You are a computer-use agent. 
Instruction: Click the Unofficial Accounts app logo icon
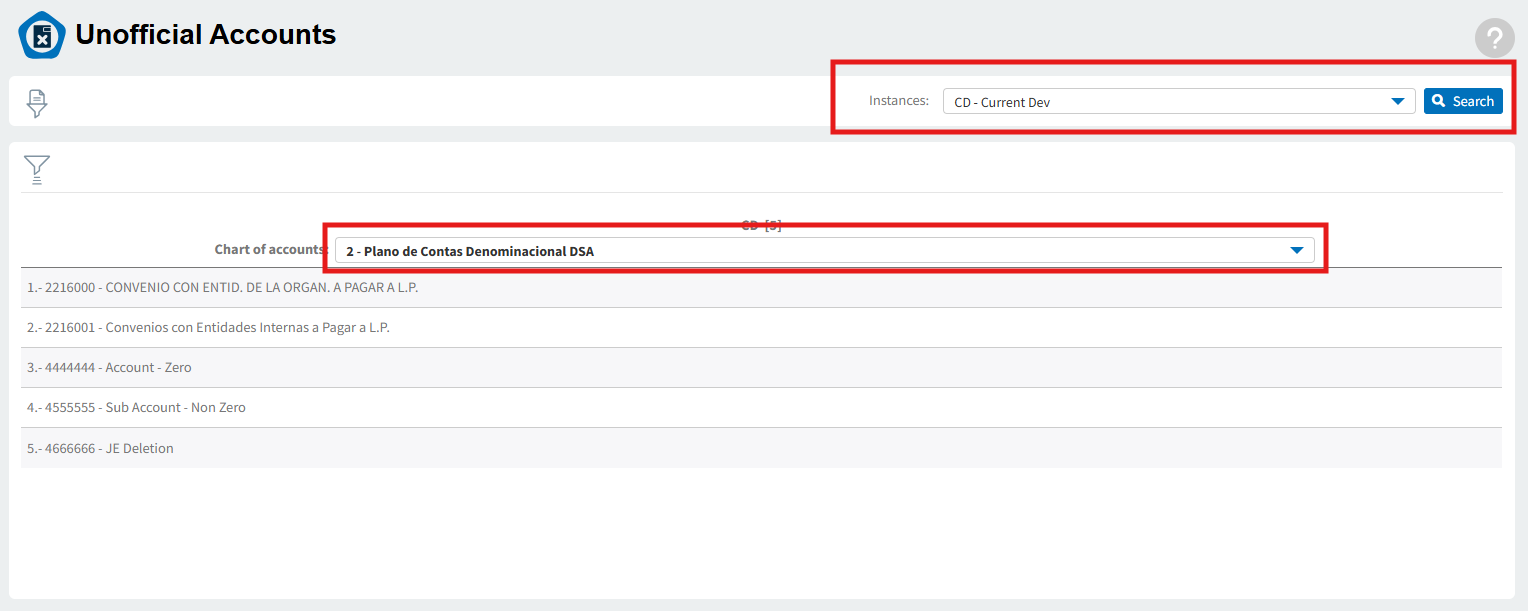pos(42,35)
